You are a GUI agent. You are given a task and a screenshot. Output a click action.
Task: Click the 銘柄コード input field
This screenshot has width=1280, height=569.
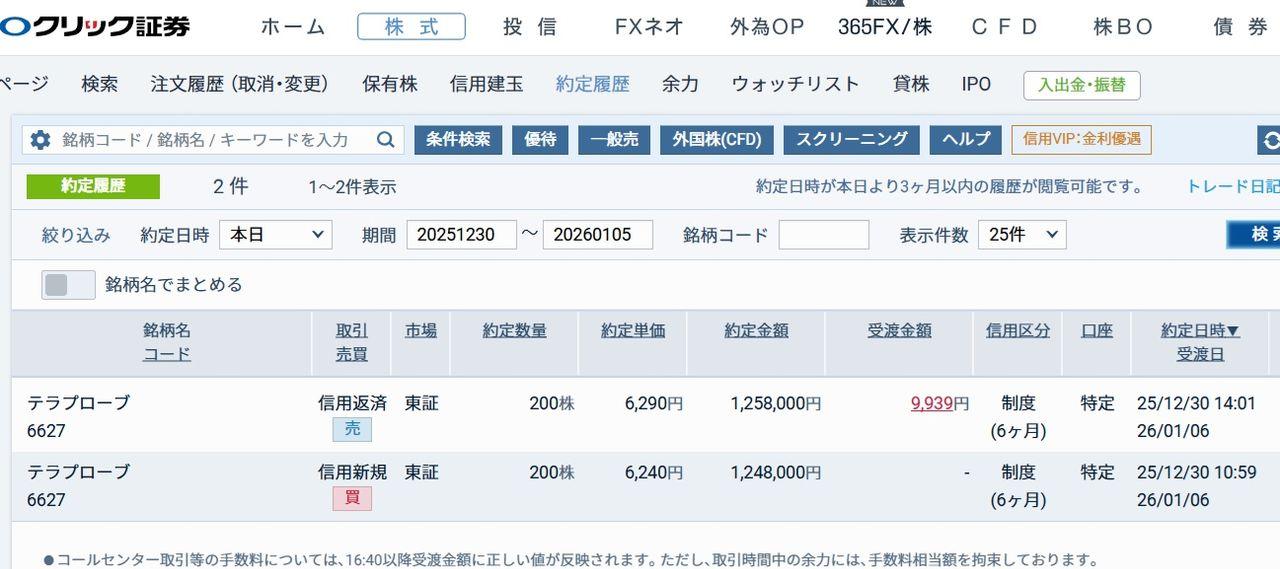click(823, 235)
